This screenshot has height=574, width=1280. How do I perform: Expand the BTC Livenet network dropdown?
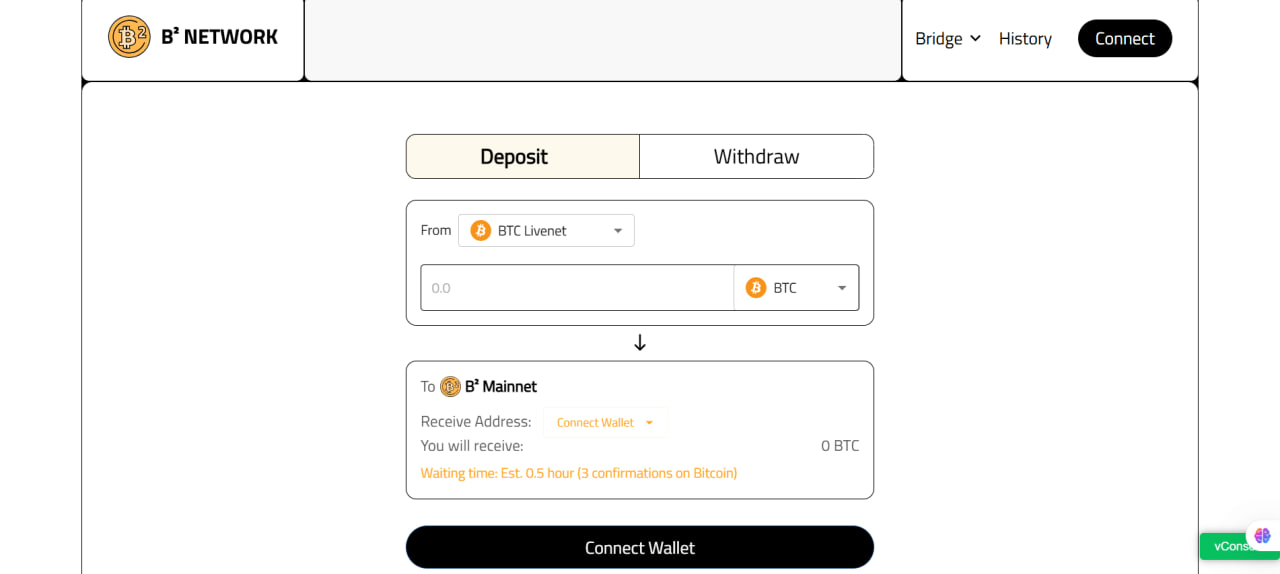546,231
